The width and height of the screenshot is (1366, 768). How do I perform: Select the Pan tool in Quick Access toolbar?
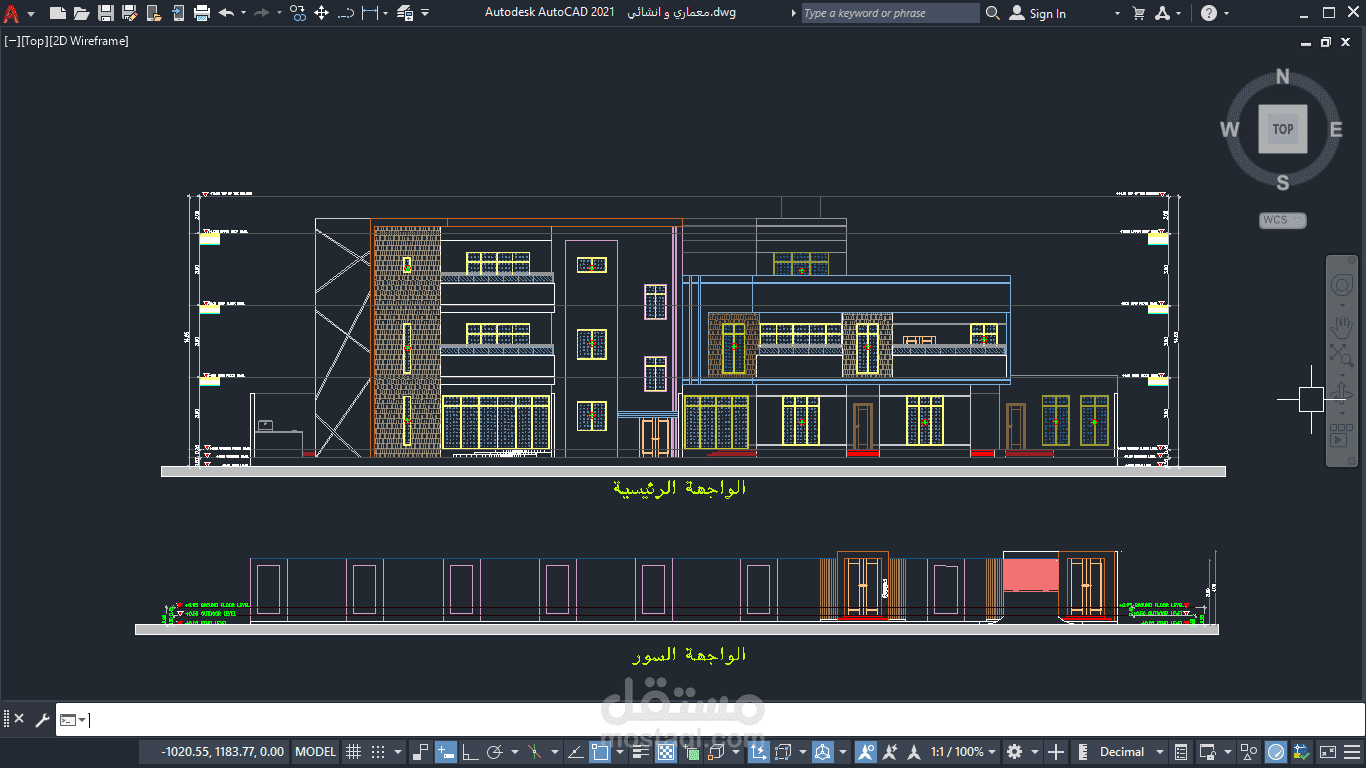pyautogui.click(x=321, y=14)
